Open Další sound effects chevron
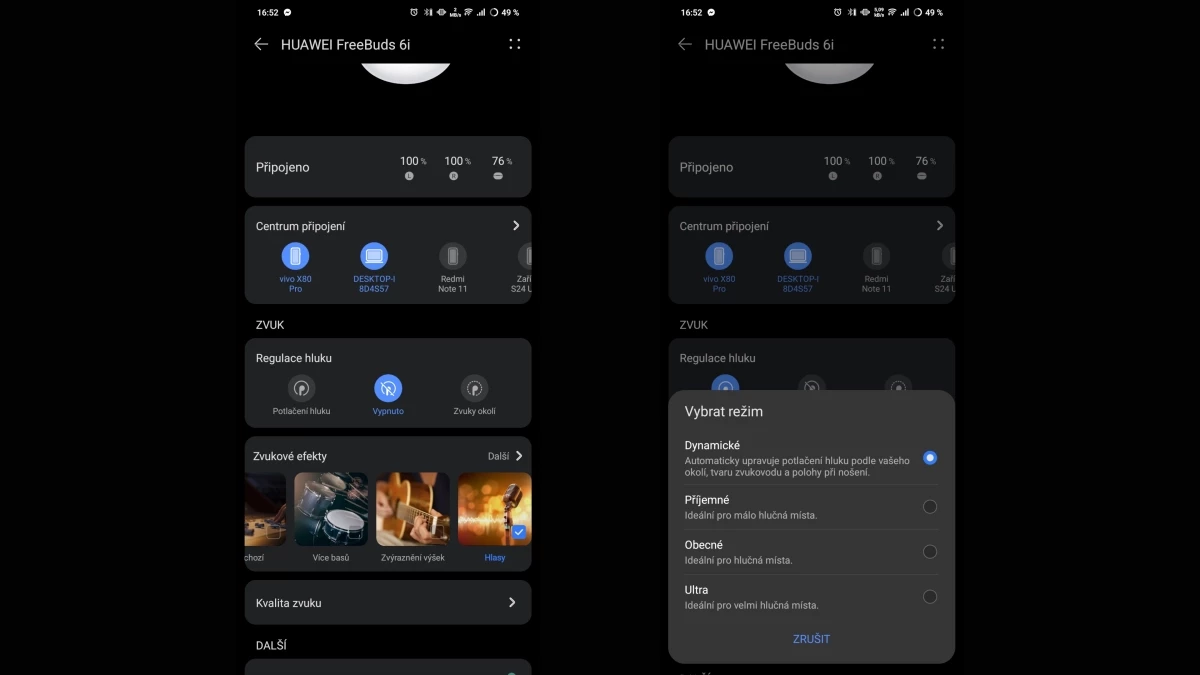This screenshot has width=1200, height=675. point(518,456)
